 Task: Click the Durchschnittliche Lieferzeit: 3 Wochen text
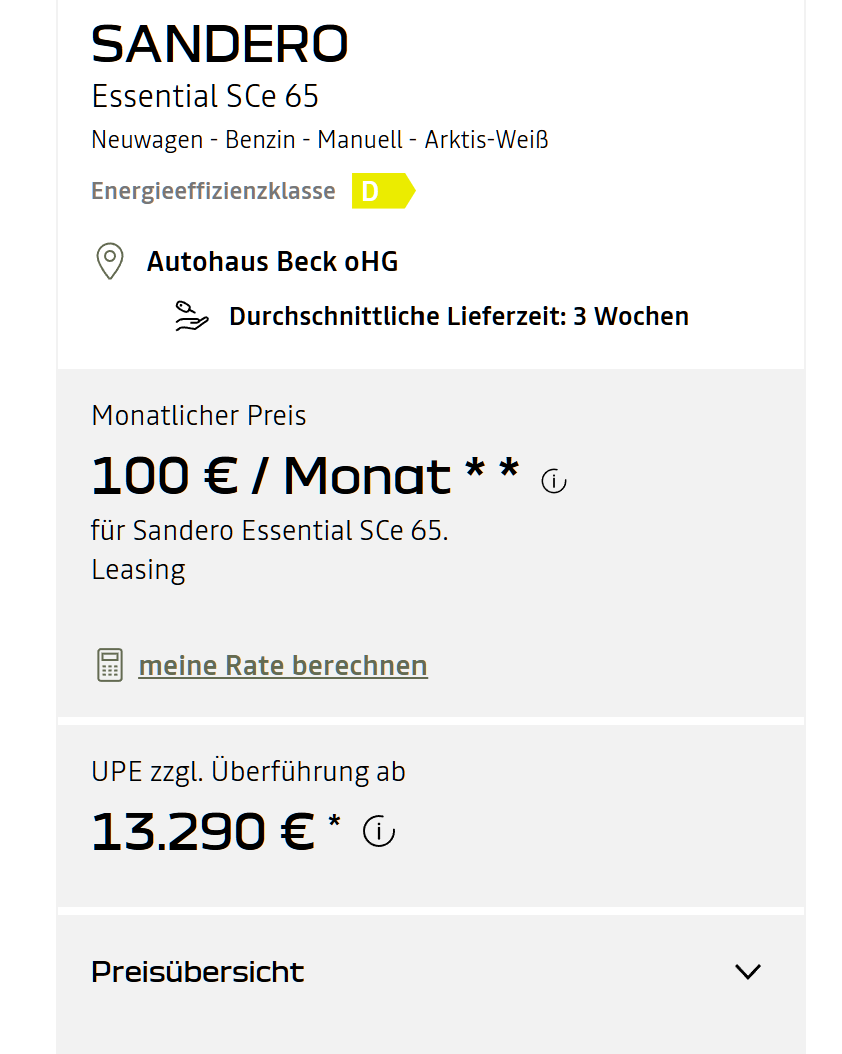pyautogui.click(x=458, y=316)
